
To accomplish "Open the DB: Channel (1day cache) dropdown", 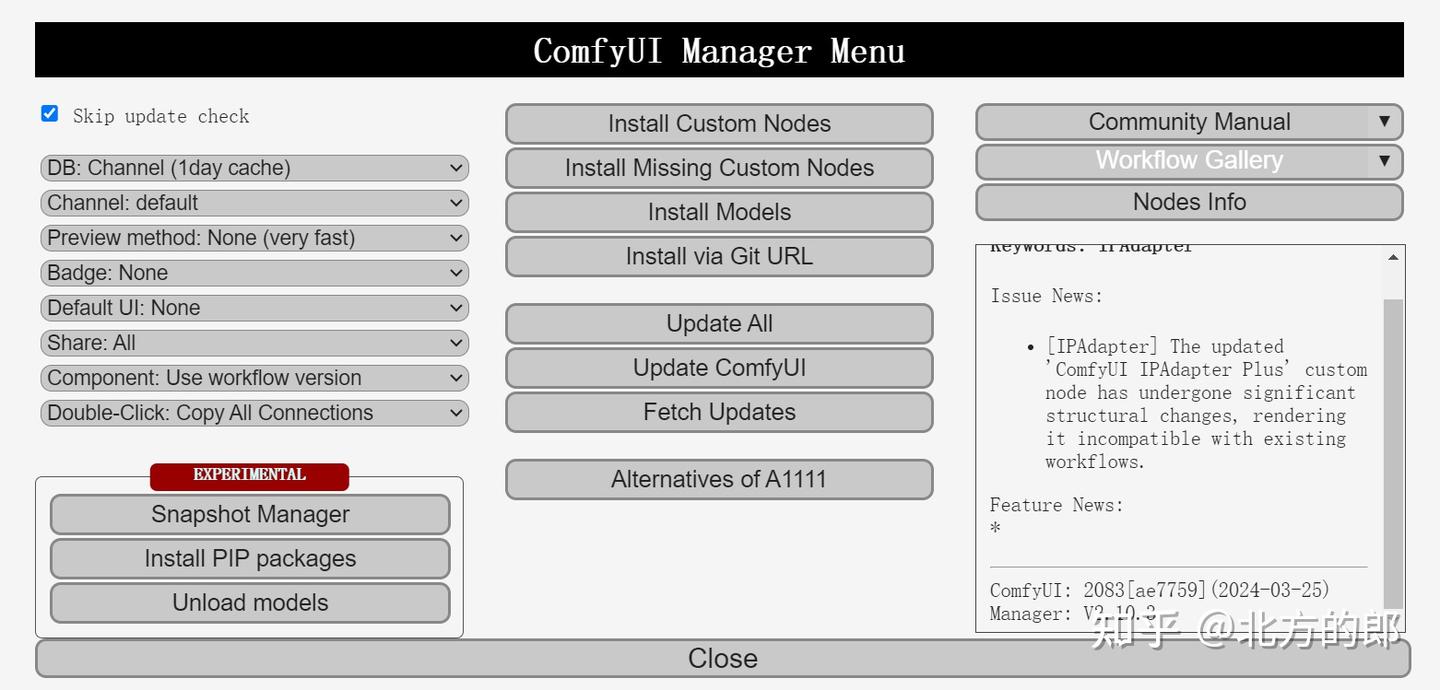I will tap(255, 168).
